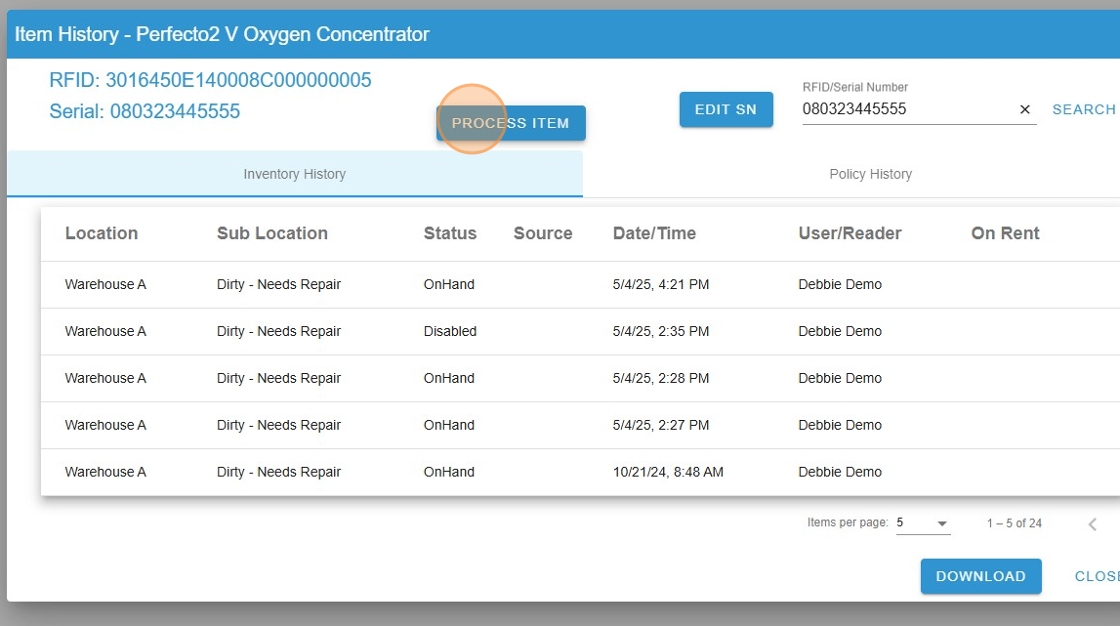The width and height of the screenshot is (1120, 626).
Task: Sort by the Sub Location column header
Action: (272, 233)
